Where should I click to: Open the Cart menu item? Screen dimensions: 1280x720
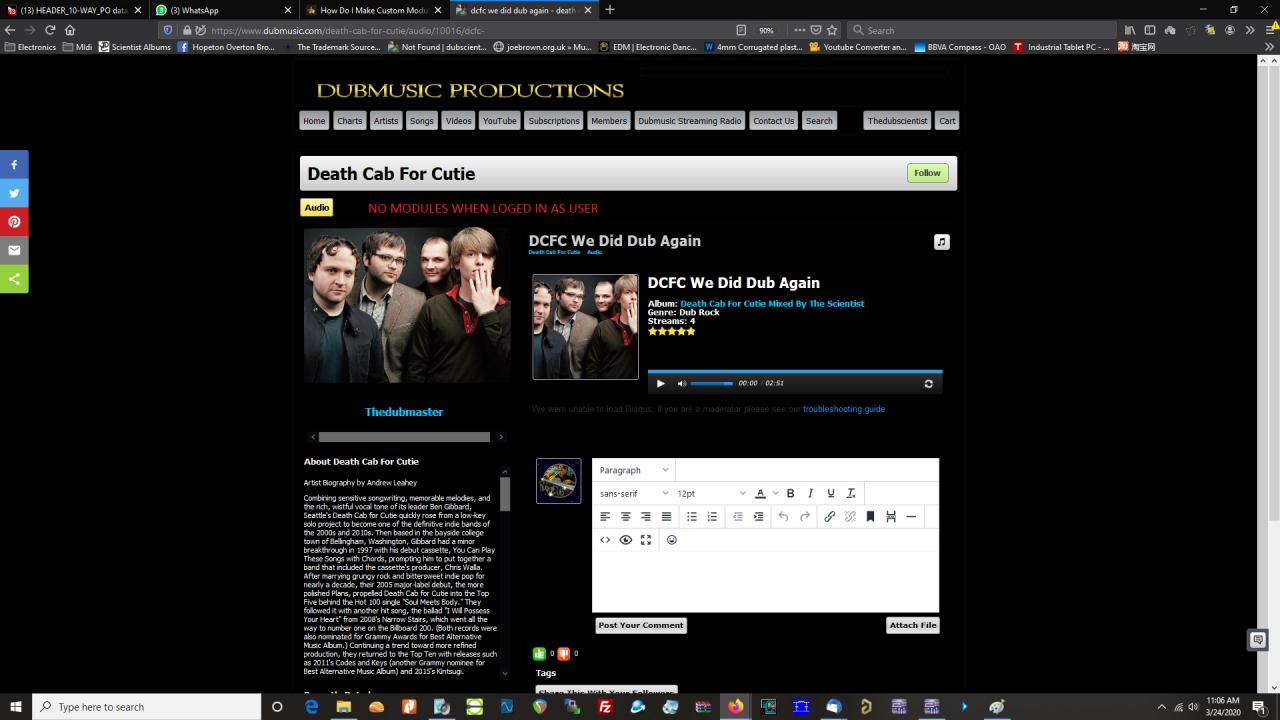pos(947,121)
